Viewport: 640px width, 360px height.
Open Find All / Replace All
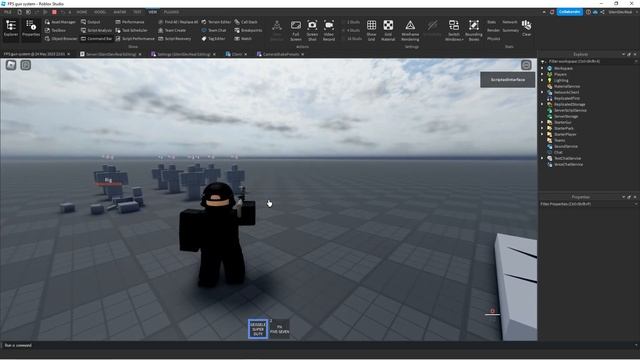click(x=178, y=22)
